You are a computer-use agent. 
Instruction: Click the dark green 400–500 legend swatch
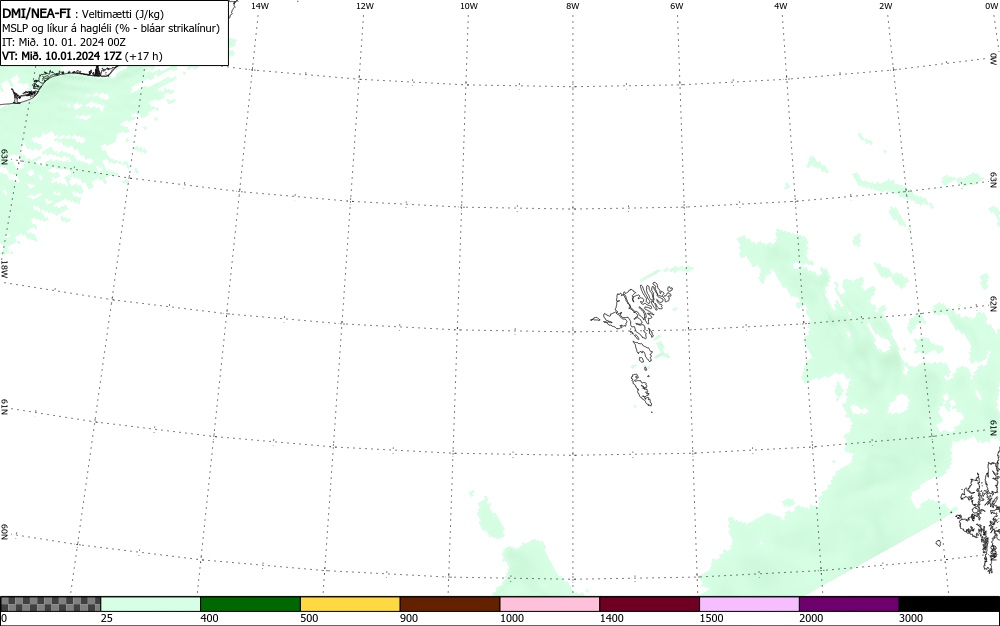(250, 604)
